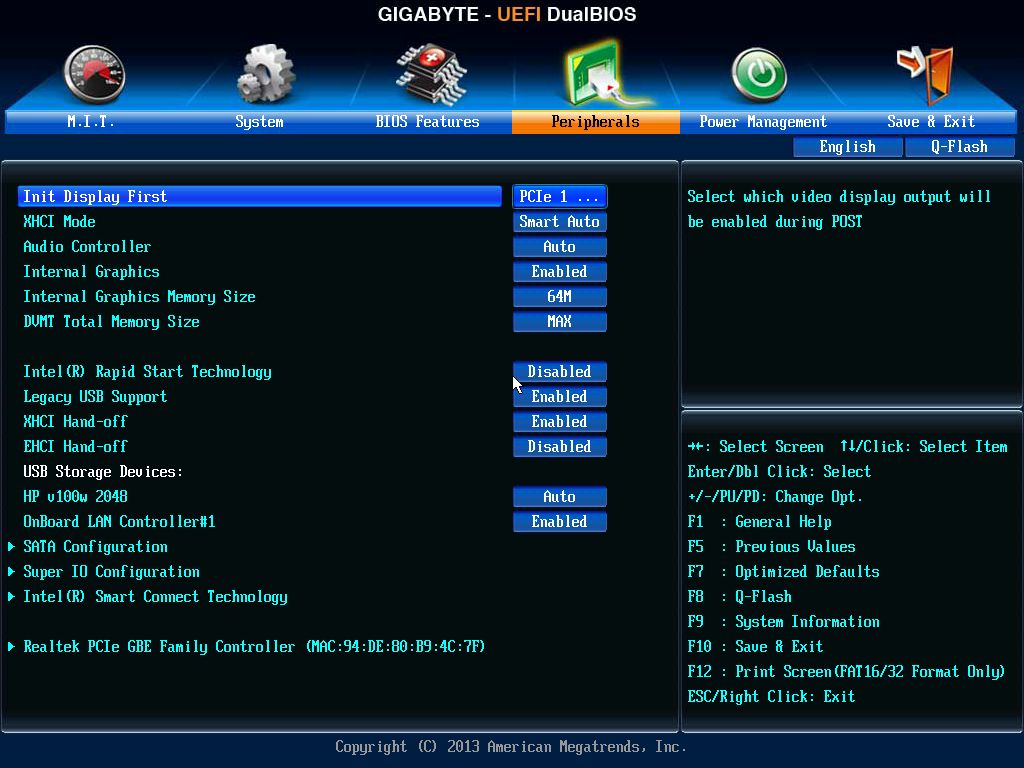The image size is (1024, 768).
Task: Click the ESC/Right Click: Exit help line
Action: [771, 696]
